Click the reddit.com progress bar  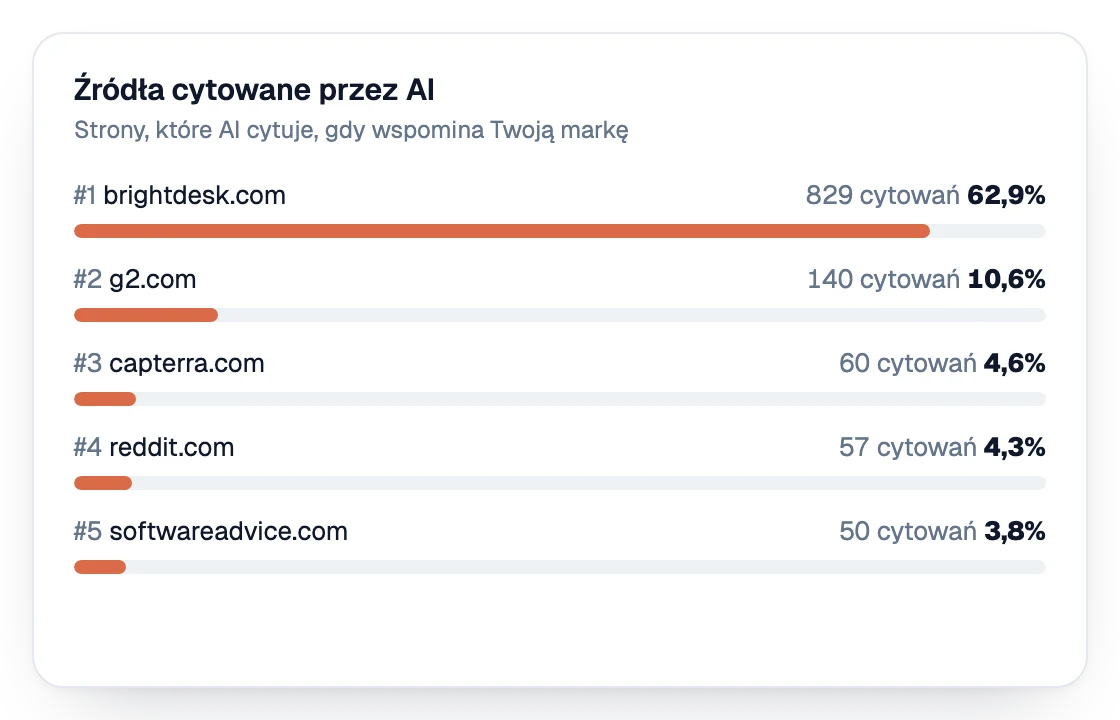tap(559, 483)
